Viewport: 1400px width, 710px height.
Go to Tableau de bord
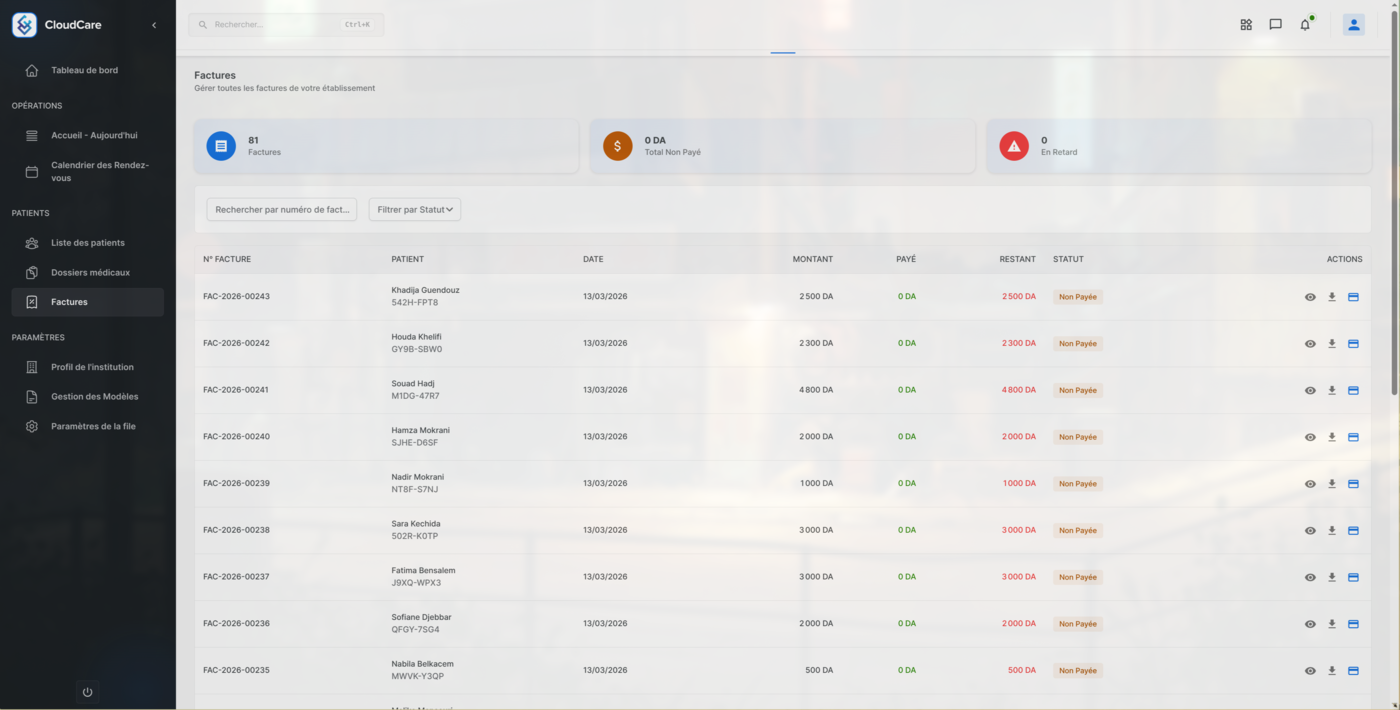point(84,70)
